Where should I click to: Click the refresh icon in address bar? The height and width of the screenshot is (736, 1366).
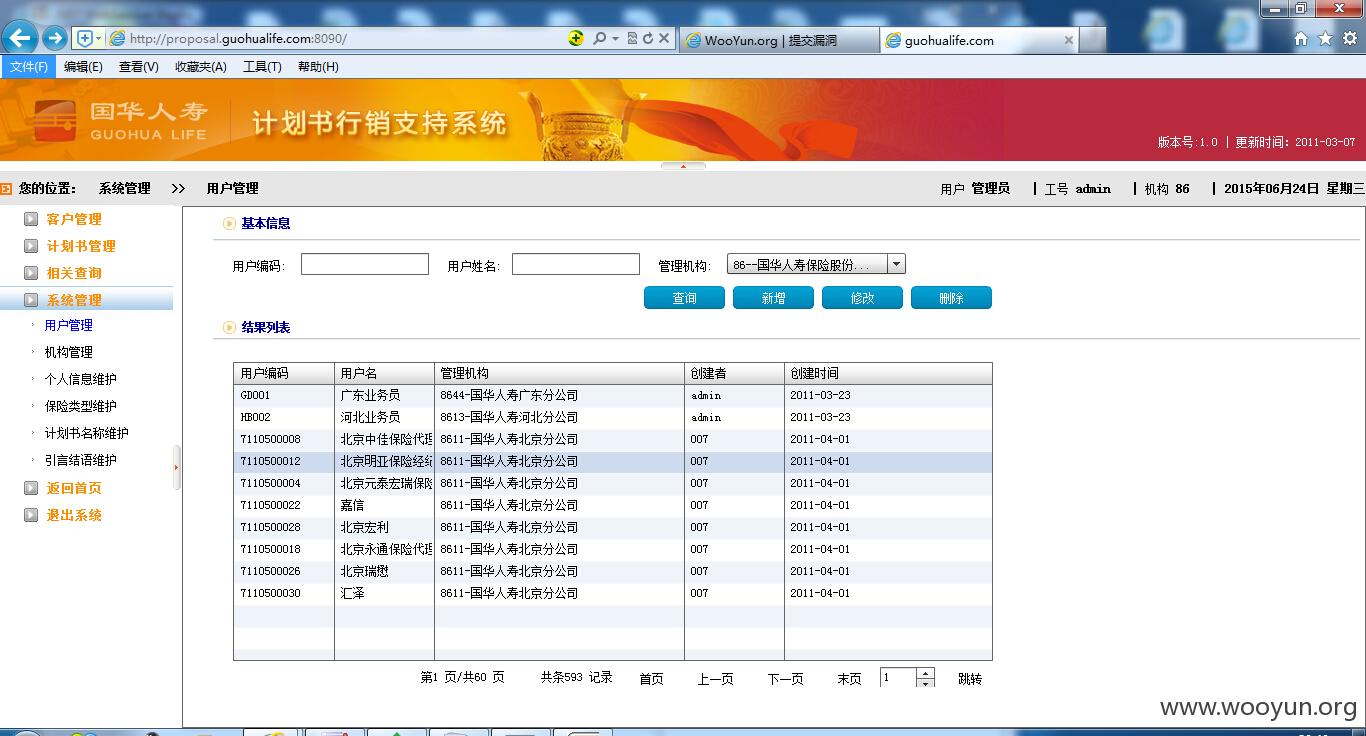click(648, 38)
